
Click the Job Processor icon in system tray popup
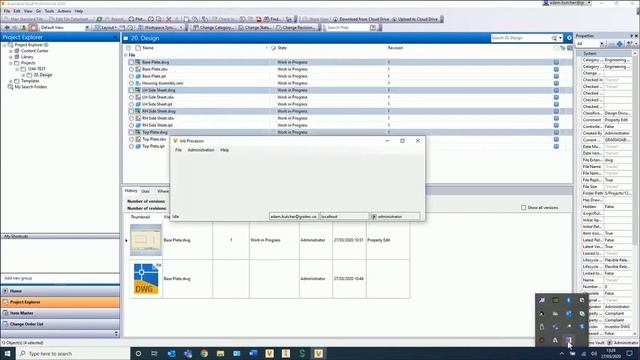(x=569, y=340)
